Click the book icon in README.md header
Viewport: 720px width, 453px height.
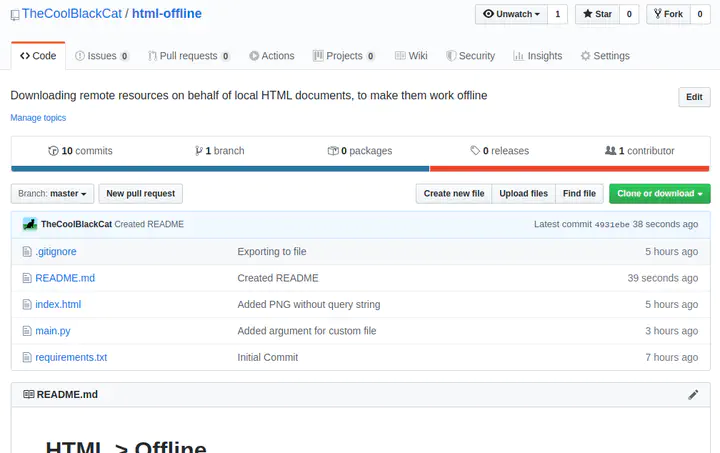pyautogui.click(x=28, y=394)
